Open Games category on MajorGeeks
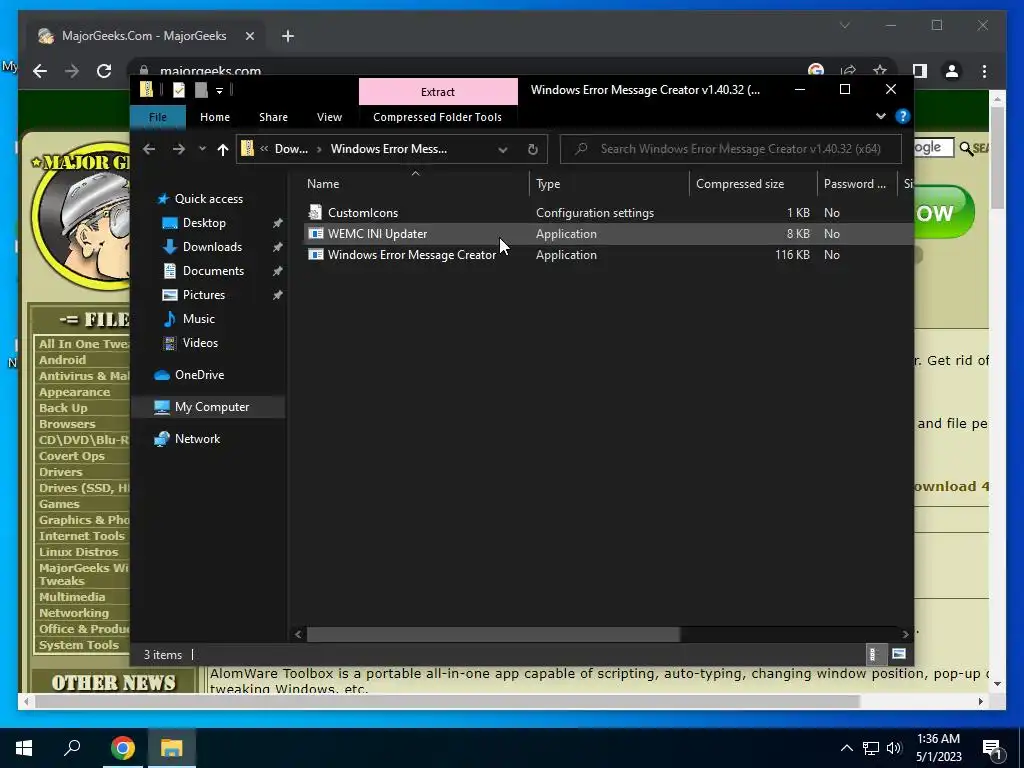1024x768 pixels. pos(59,504)
